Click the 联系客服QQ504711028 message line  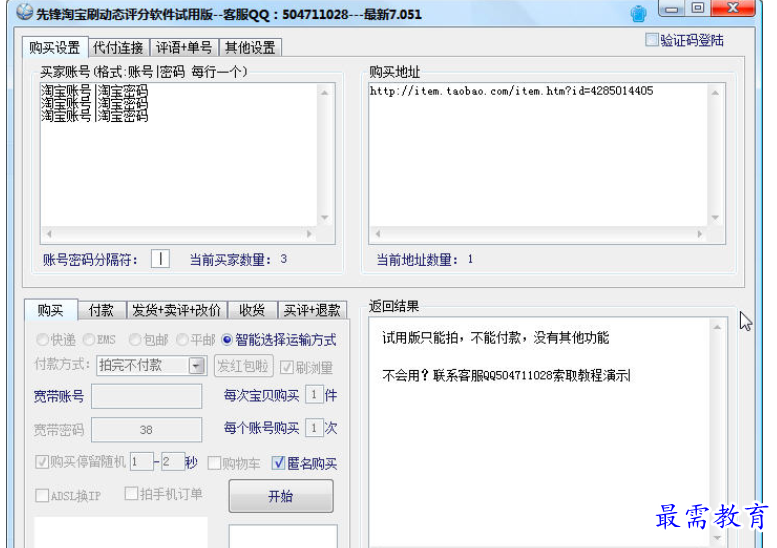(x=506, y=375)
